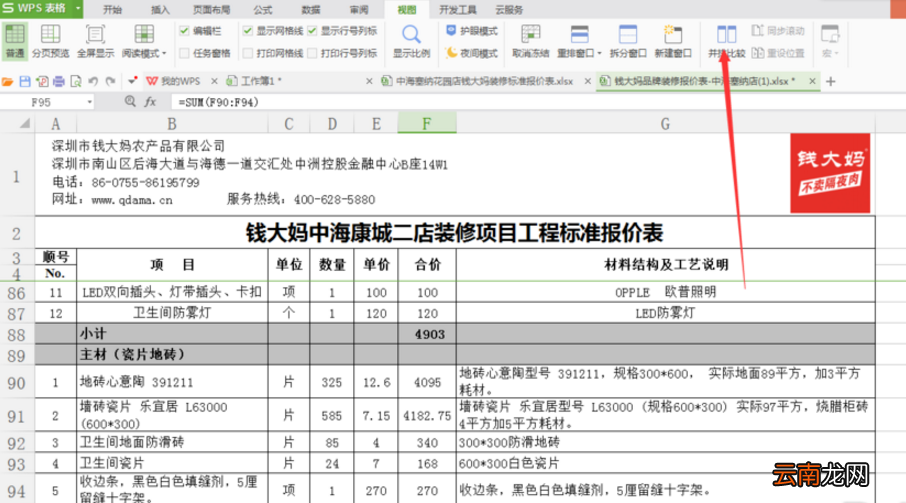Click 取消冻结 unfreeze panes
The width and height of the screenshot is (906, 503).
coord(530,42)
